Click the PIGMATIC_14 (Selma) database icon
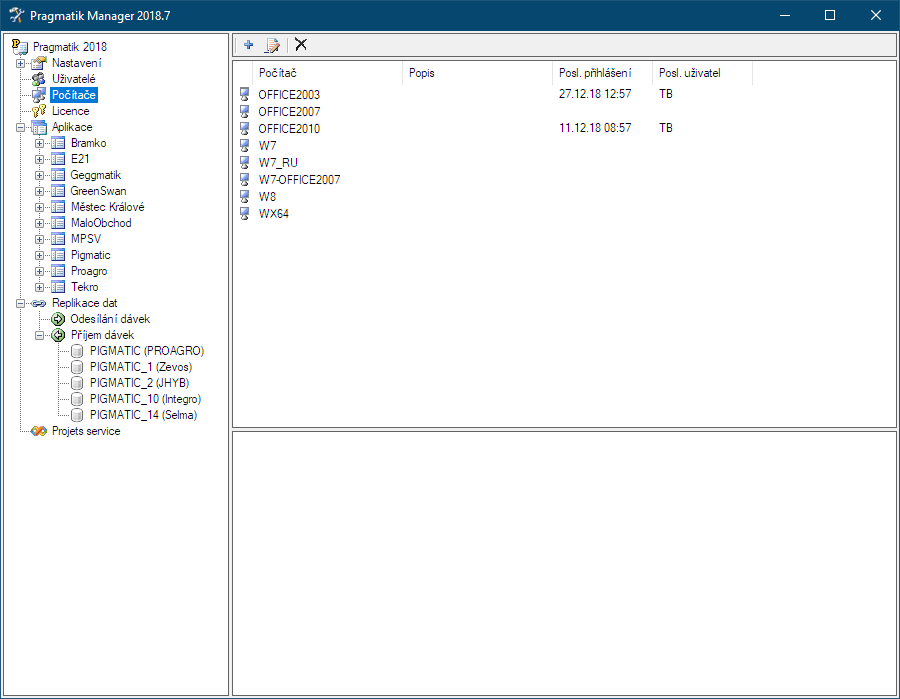900x699 pixels. click(x=77, y=415)
